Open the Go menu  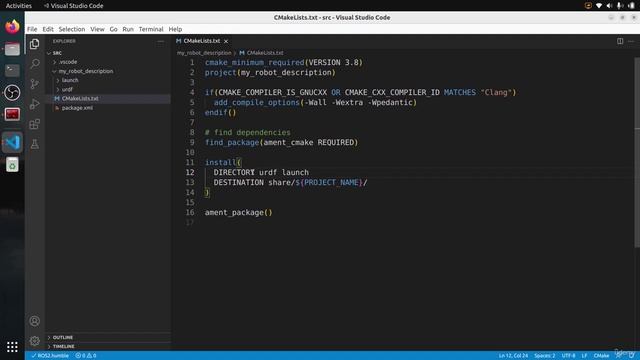[x=113, y=29]
